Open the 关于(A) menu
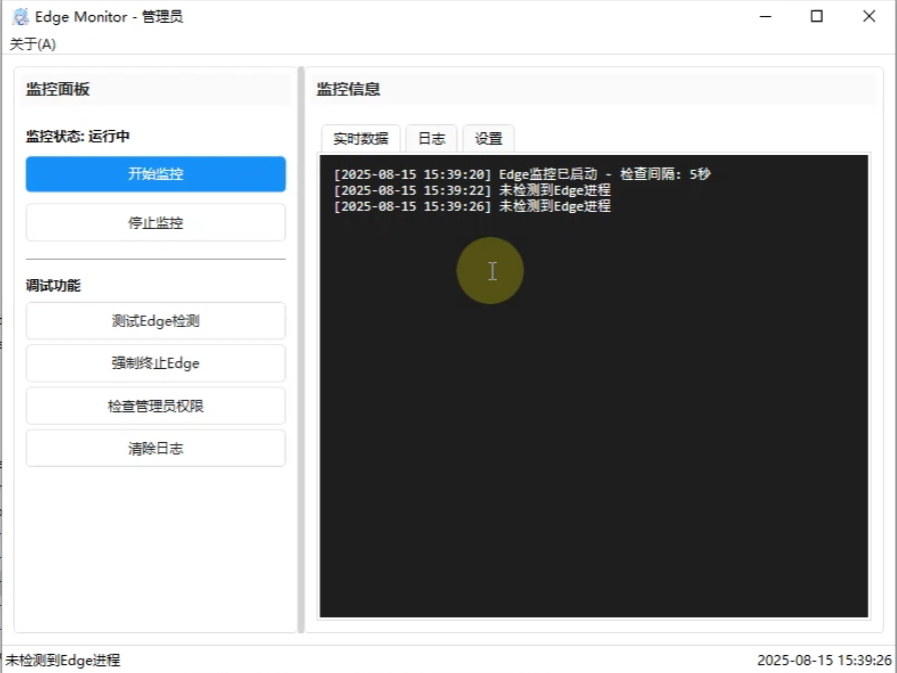The width and height of the screenshot is (897, 673). 29,44
